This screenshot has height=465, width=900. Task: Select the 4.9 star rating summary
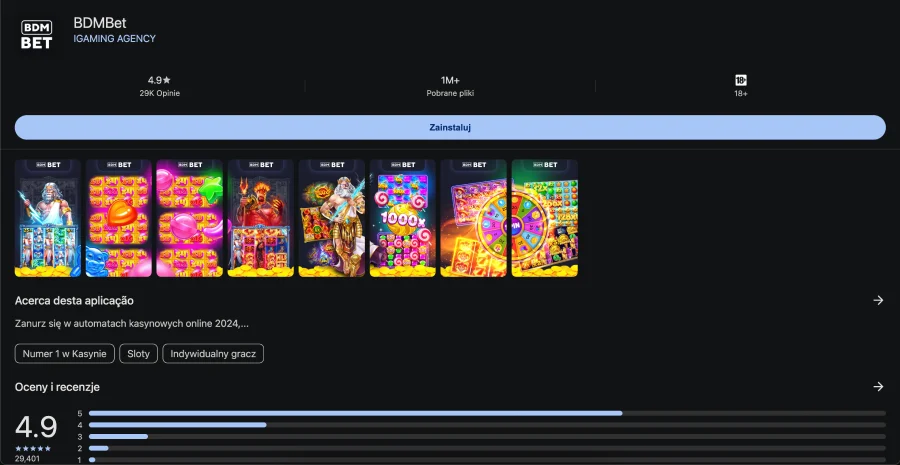click(159, 80)
